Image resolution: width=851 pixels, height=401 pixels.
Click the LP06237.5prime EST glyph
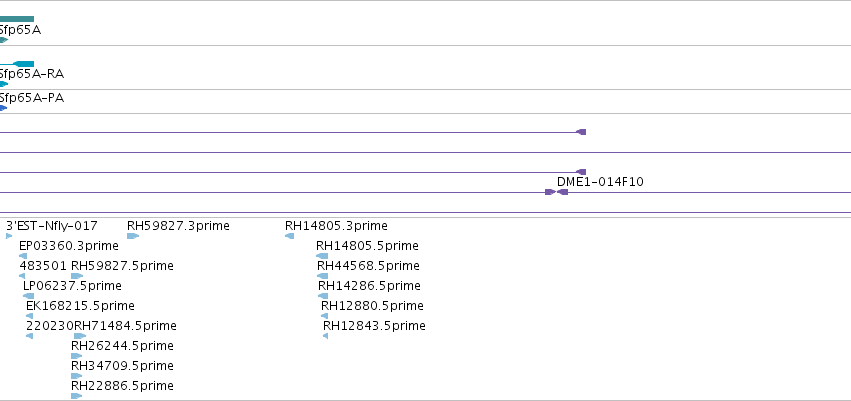point(28,296)
